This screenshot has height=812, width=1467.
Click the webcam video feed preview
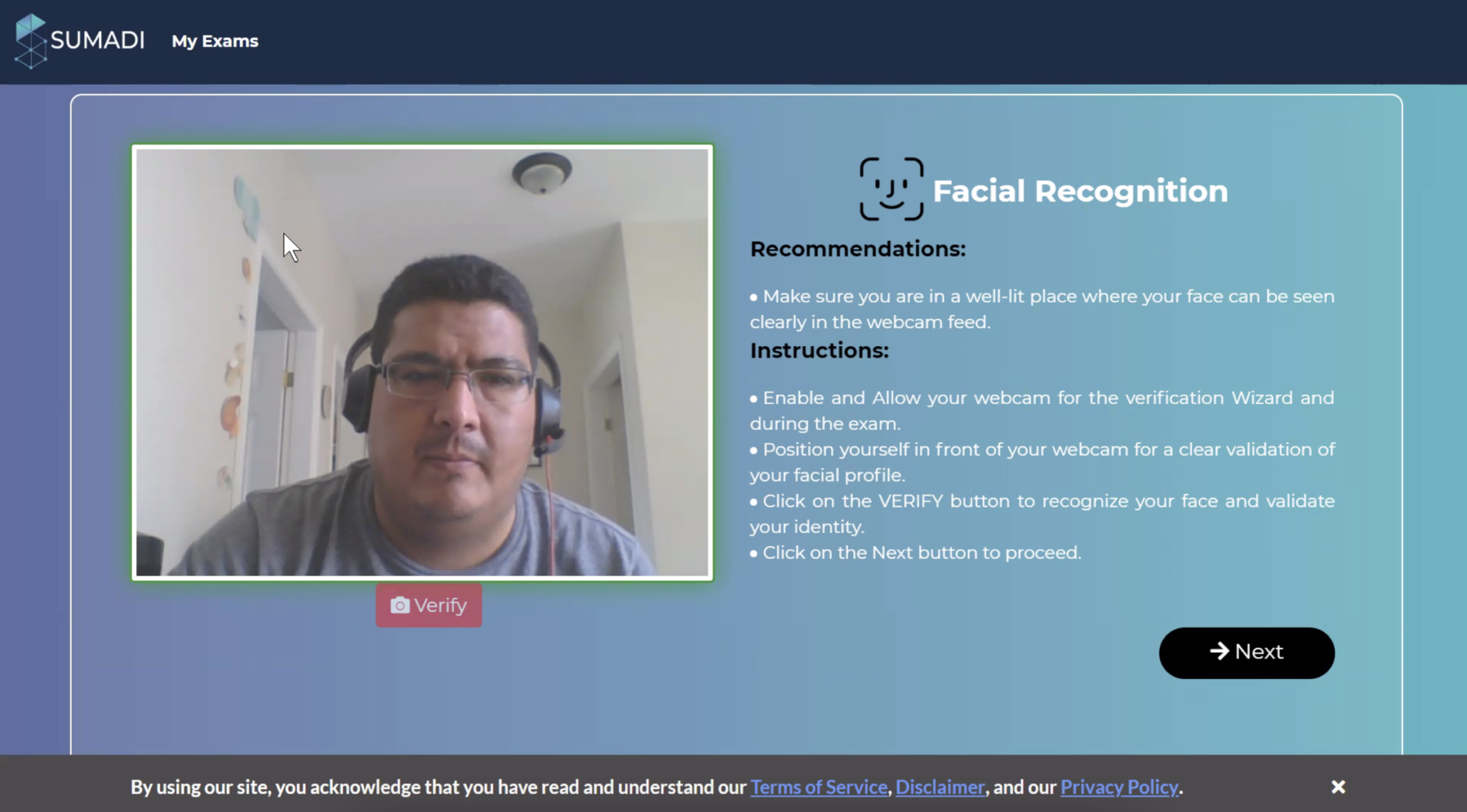click(x=422, y=362)
